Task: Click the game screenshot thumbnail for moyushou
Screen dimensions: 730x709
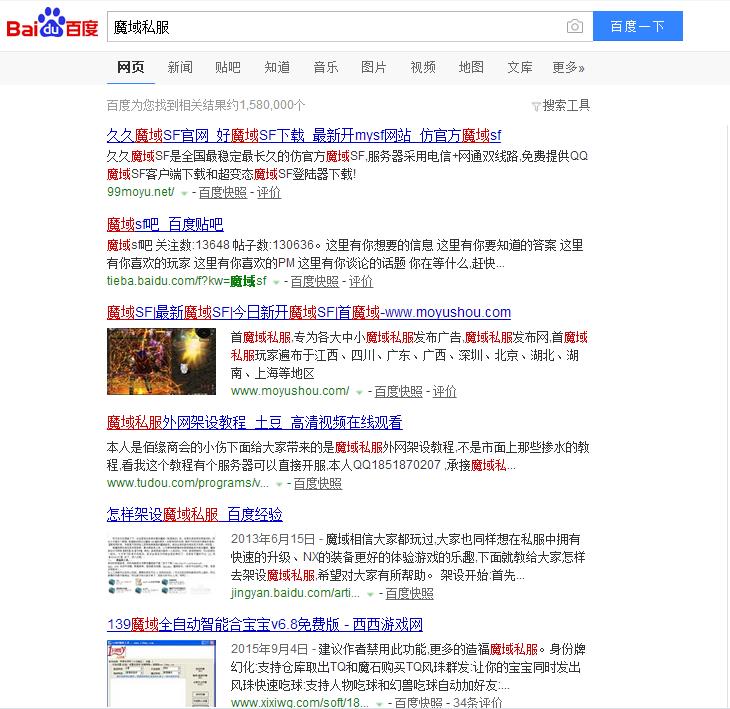Action: click(x=161, y=361)
